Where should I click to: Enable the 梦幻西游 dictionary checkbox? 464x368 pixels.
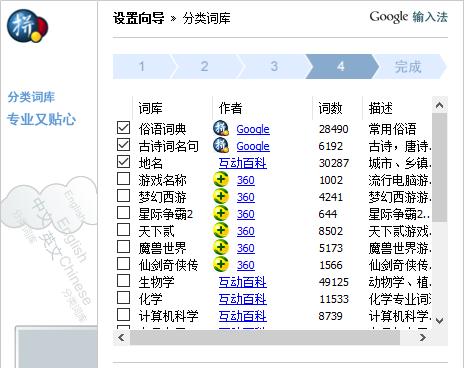(x=123, y=196)
